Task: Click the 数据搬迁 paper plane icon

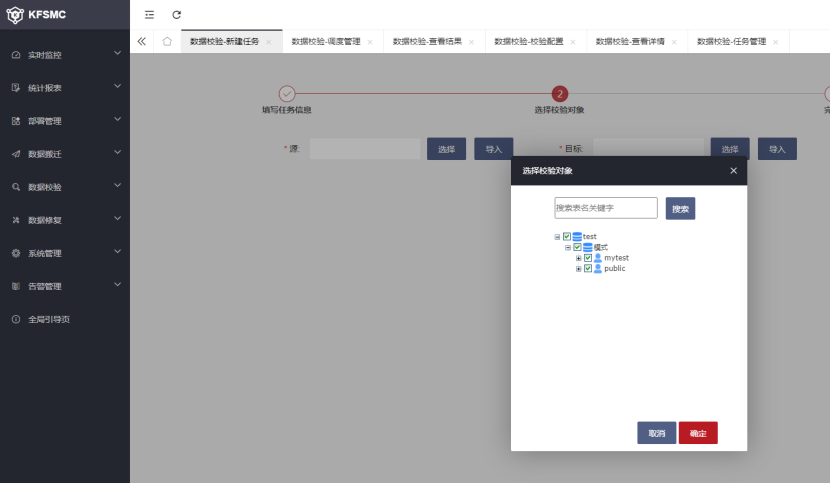Action: click(x=16, y=154)
